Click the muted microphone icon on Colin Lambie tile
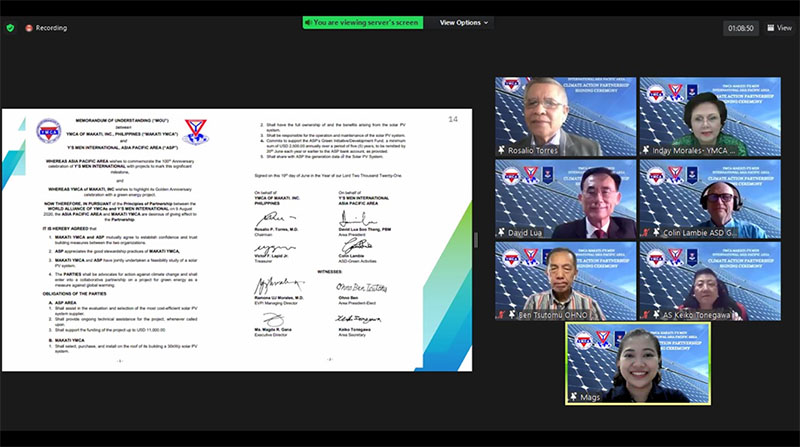800x447 pixels. tap(646, 233)
